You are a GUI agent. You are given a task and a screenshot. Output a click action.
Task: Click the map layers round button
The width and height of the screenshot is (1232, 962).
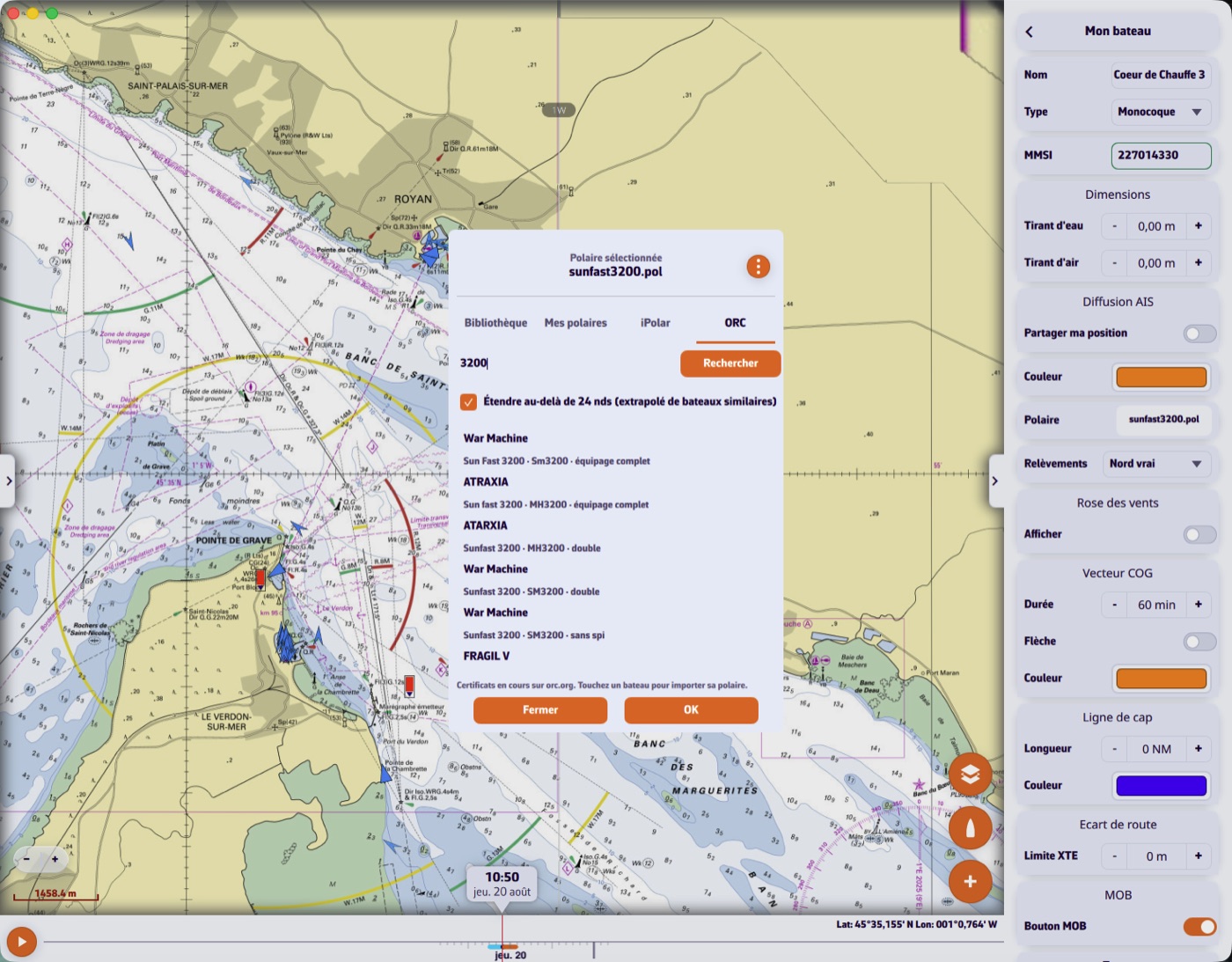[x=970, y=775]
